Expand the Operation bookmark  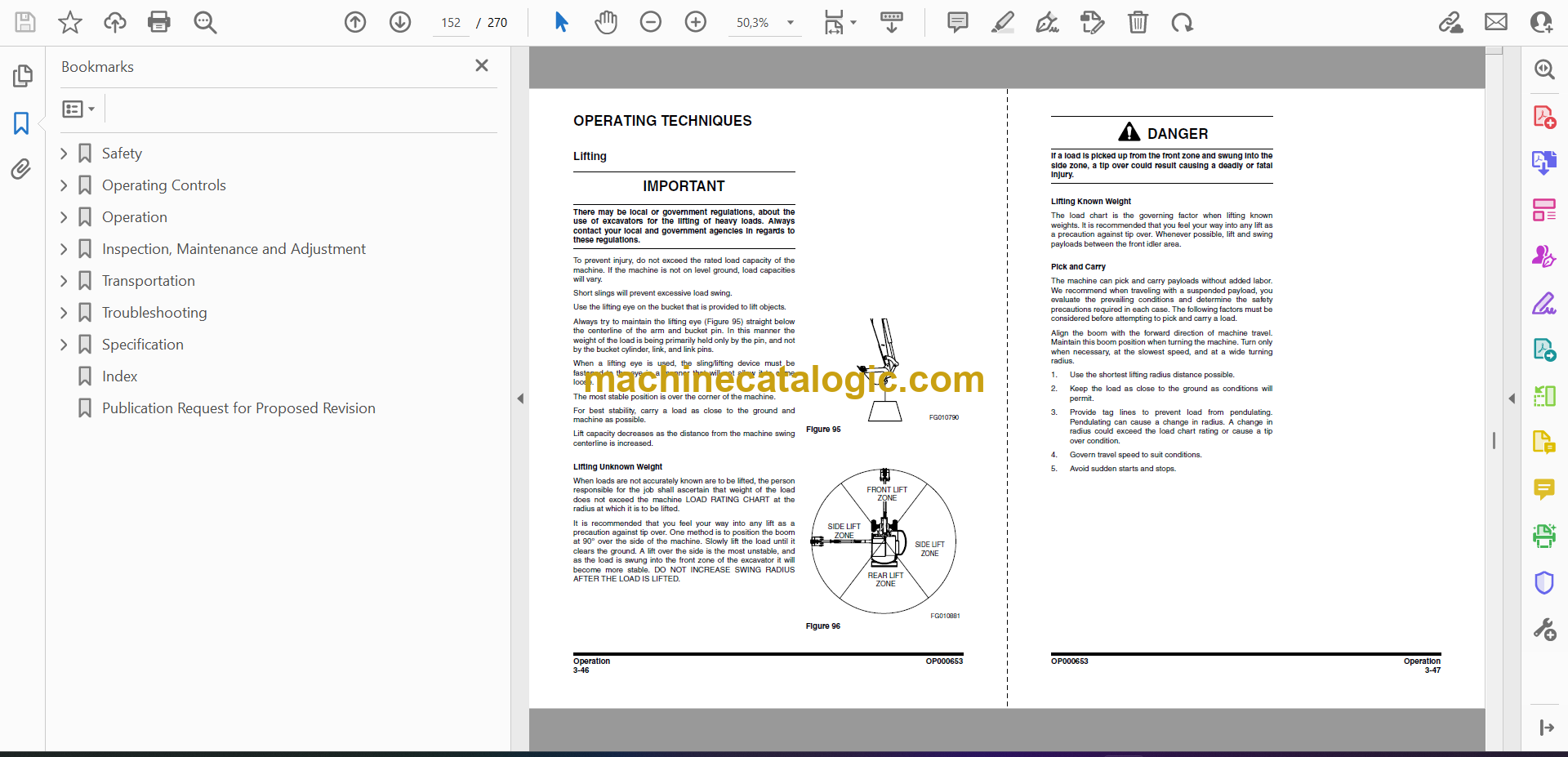pos(64,217)
